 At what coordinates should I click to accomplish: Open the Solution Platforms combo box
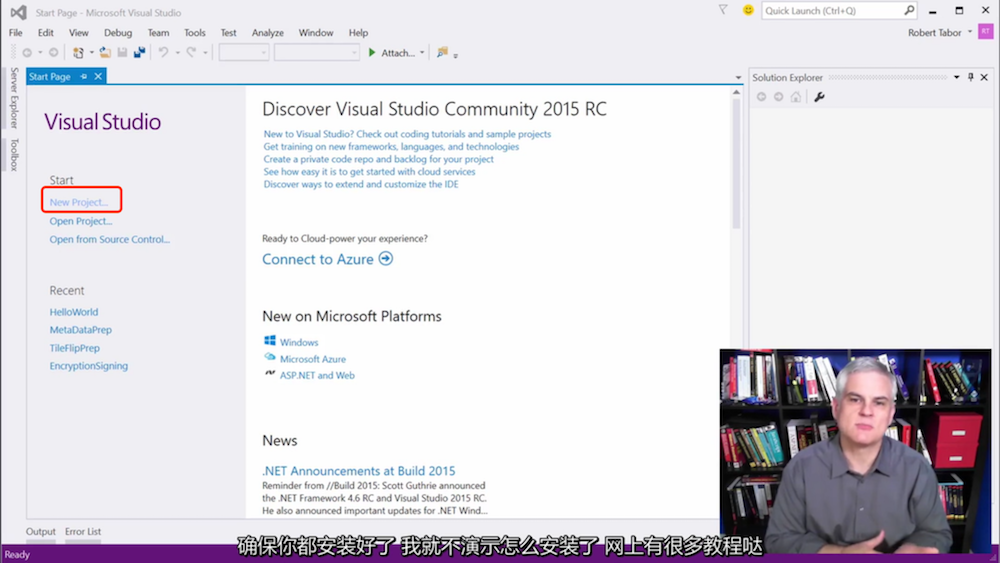(316, 53)
